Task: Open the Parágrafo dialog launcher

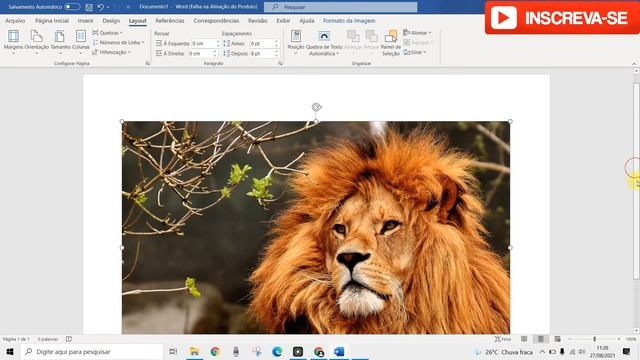Action: (280, 64)
